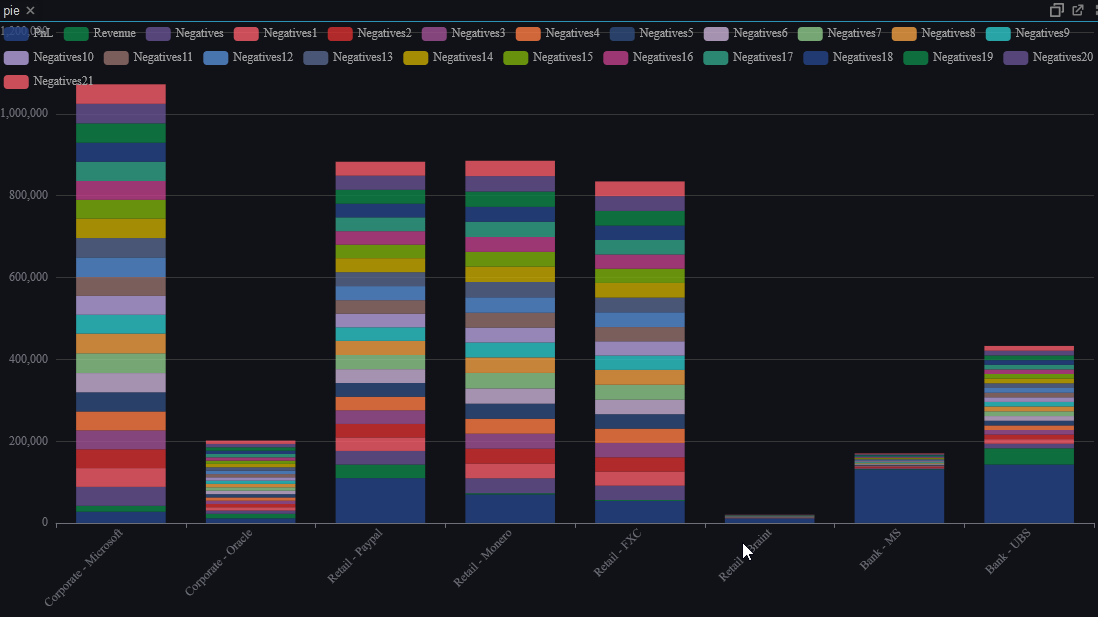The height and width of the screenshot is (617, 1098).
Task: Toggle the Negatives12 series
Action: (262, 57)
